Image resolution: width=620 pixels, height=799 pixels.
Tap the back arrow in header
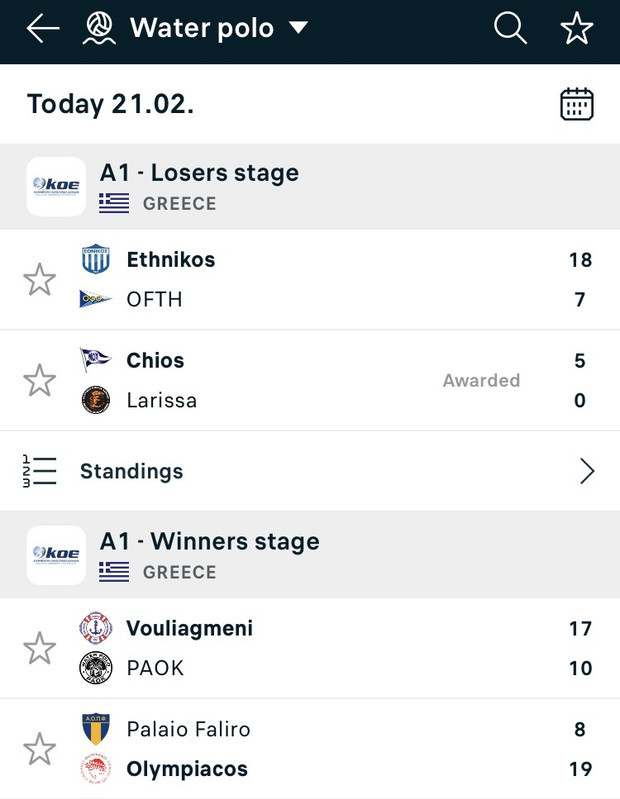tap(43, 28)
